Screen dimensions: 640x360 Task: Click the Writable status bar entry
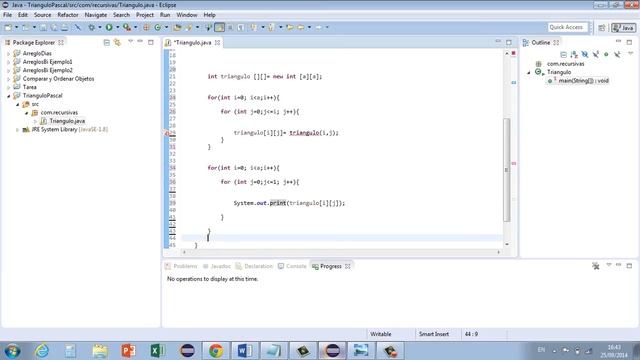[381, 334]
